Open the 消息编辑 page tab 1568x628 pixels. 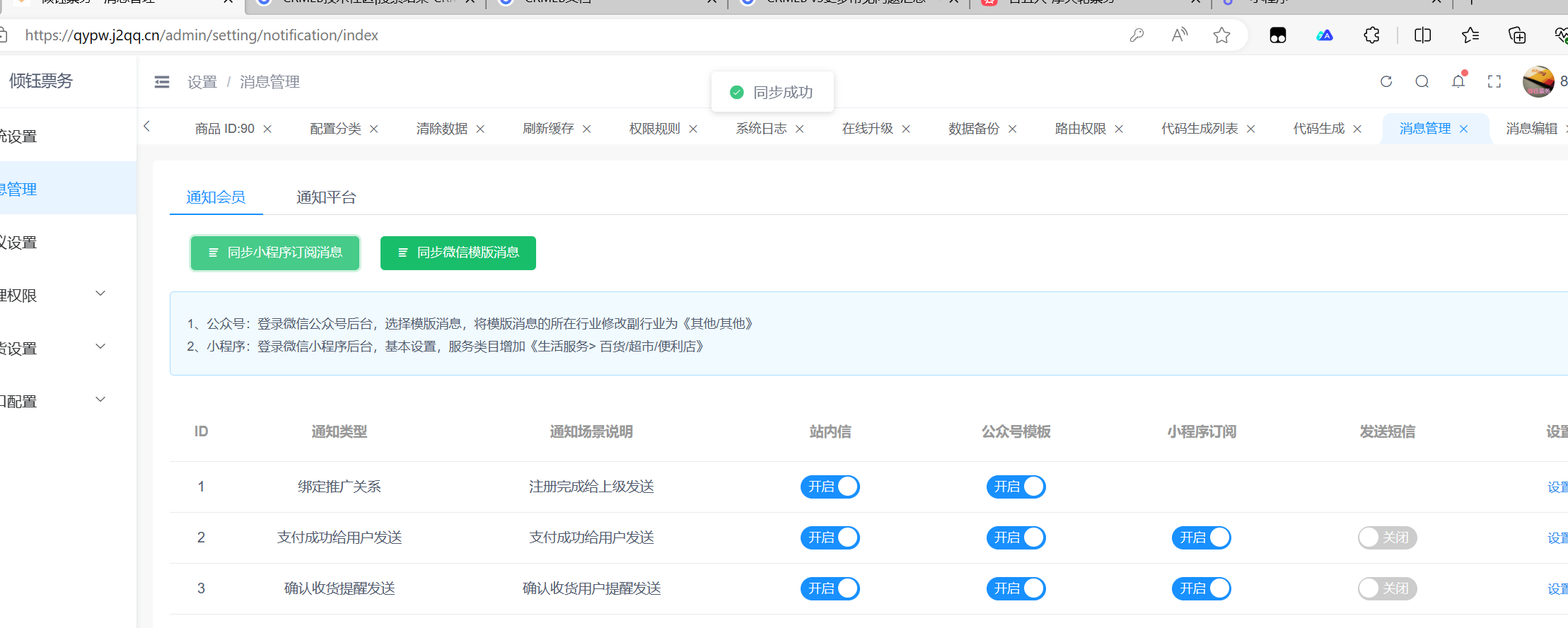pyautogui.click(x=1531, y=129)
